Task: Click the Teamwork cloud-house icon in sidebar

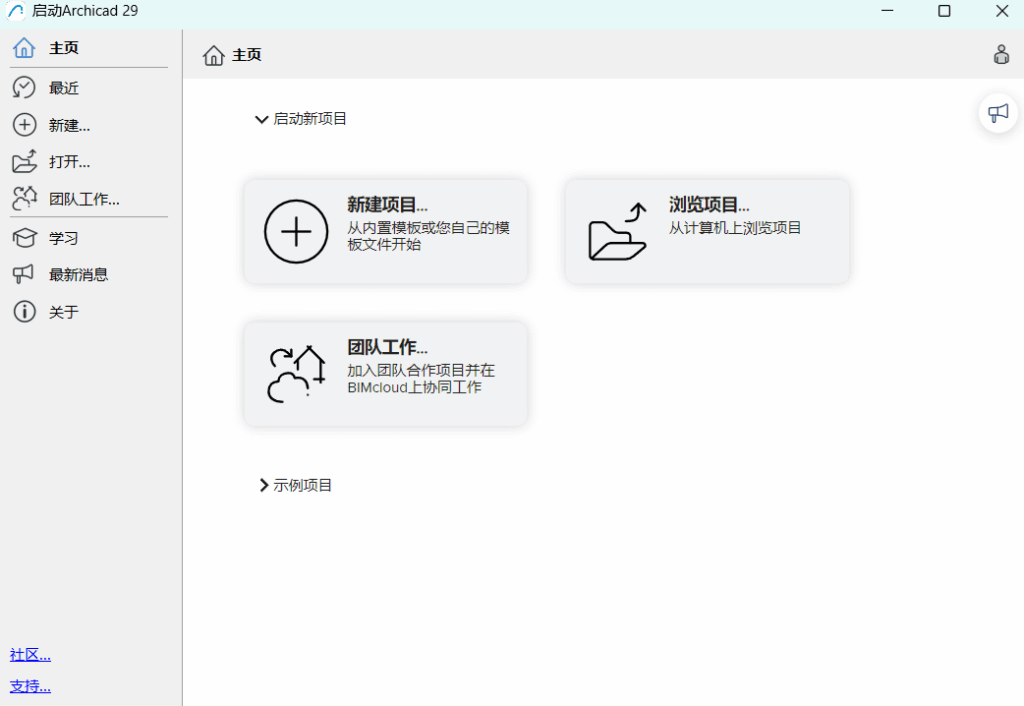Action: [x=24, y=199]
